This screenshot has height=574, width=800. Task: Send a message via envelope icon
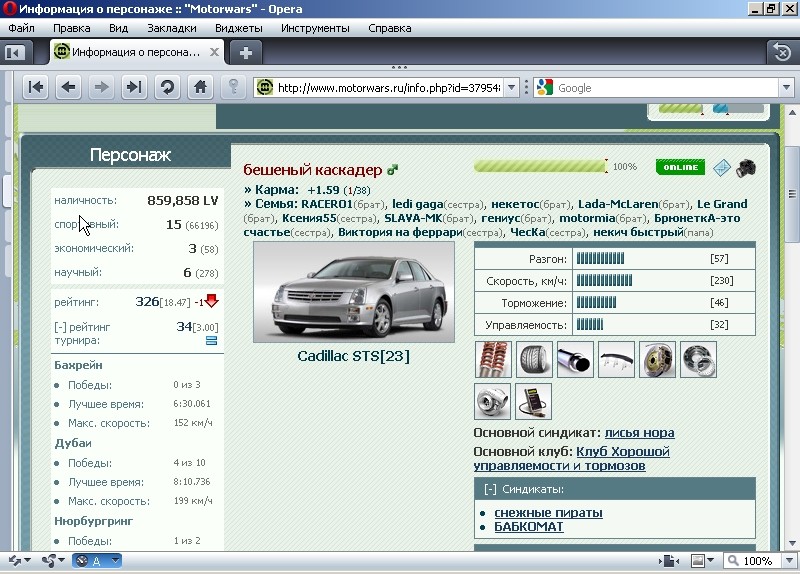click(721, 168)
